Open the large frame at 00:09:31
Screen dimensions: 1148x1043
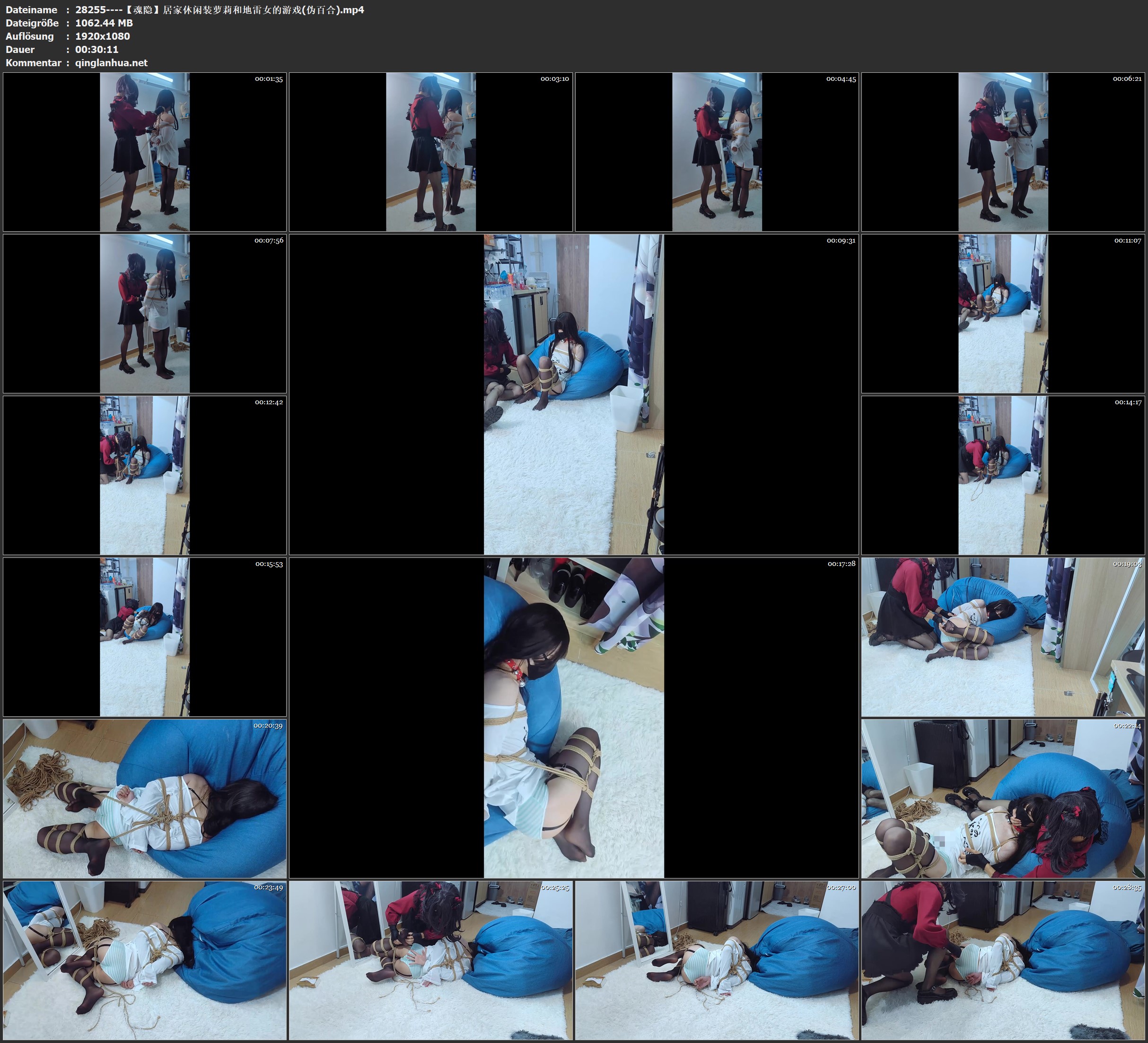pyautogui.click(x=573, y=394)
